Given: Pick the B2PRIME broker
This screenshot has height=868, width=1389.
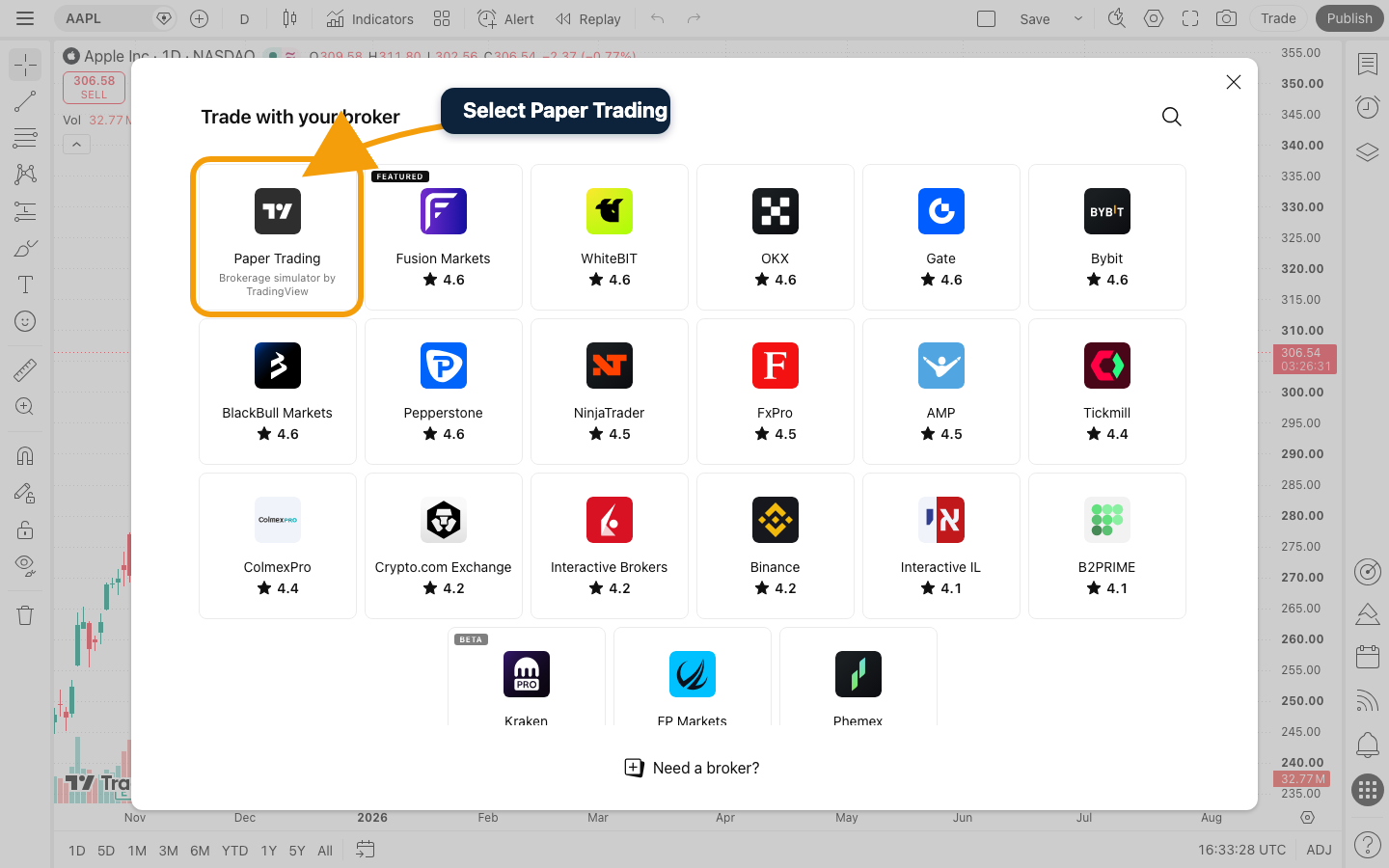Looking at the screenshot, I should click(1107, 546).
